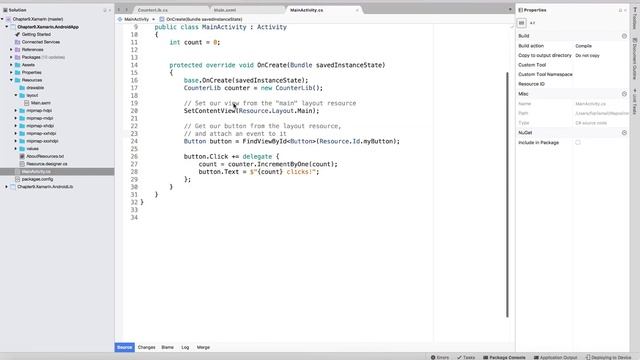Open the Application Output pad
640x360 pixels.
click(x=556, y=357)
